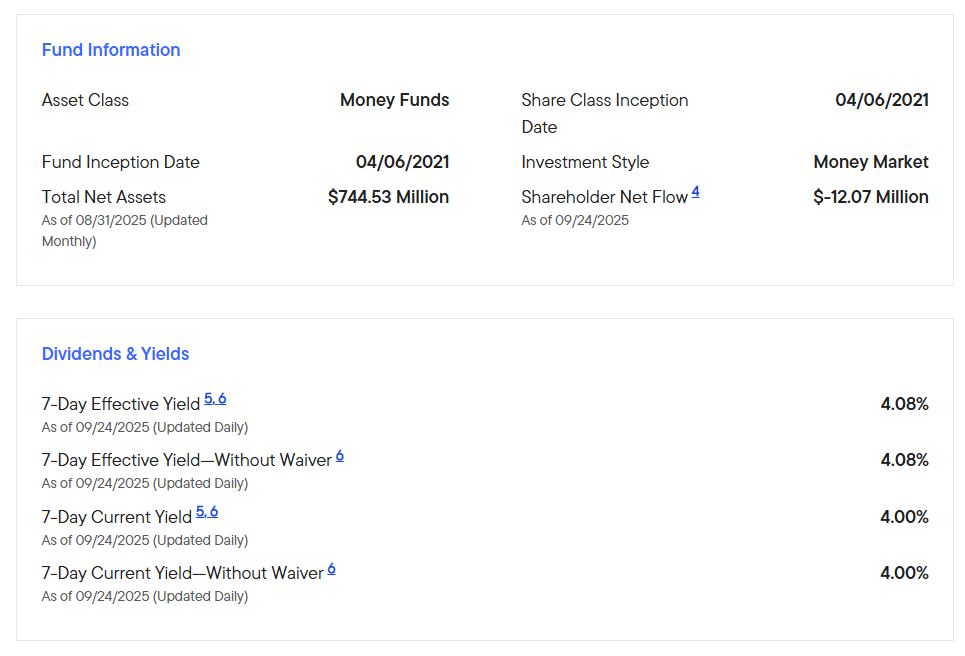
Task: Click the Fund Inception Date value
Action: [402, 162]
